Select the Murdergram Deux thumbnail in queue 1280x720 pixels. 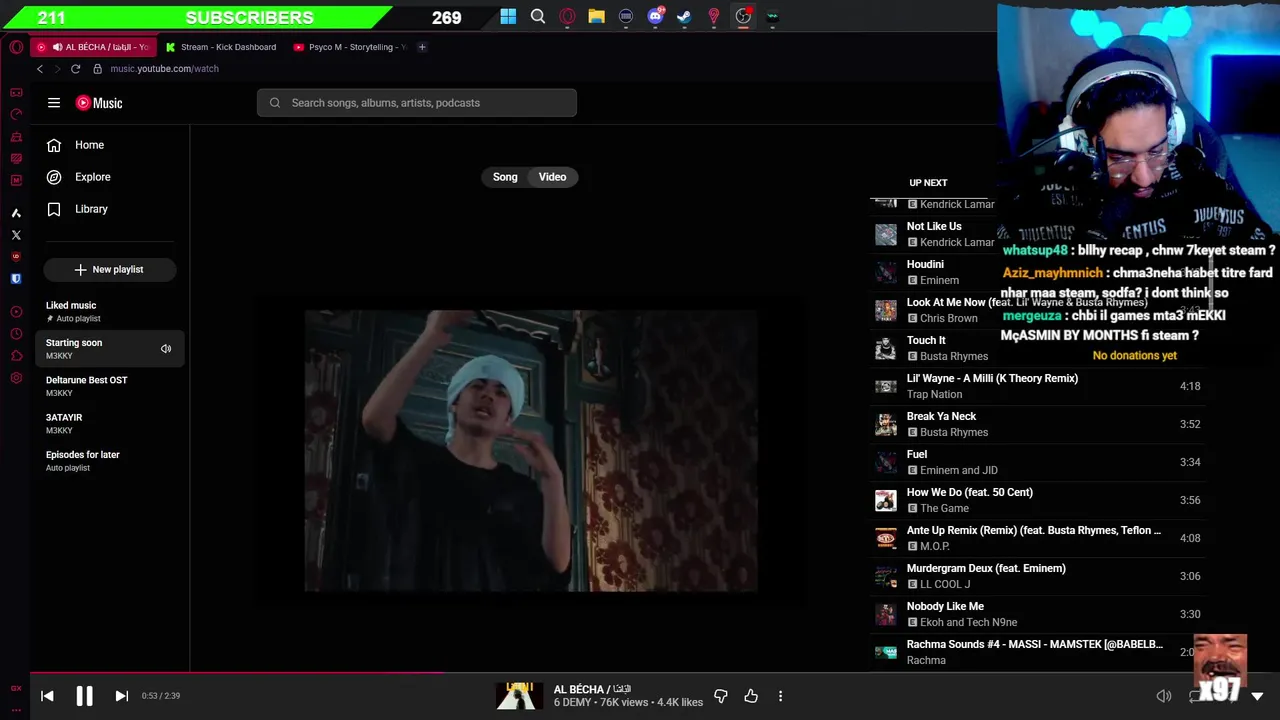coord(886,576)
